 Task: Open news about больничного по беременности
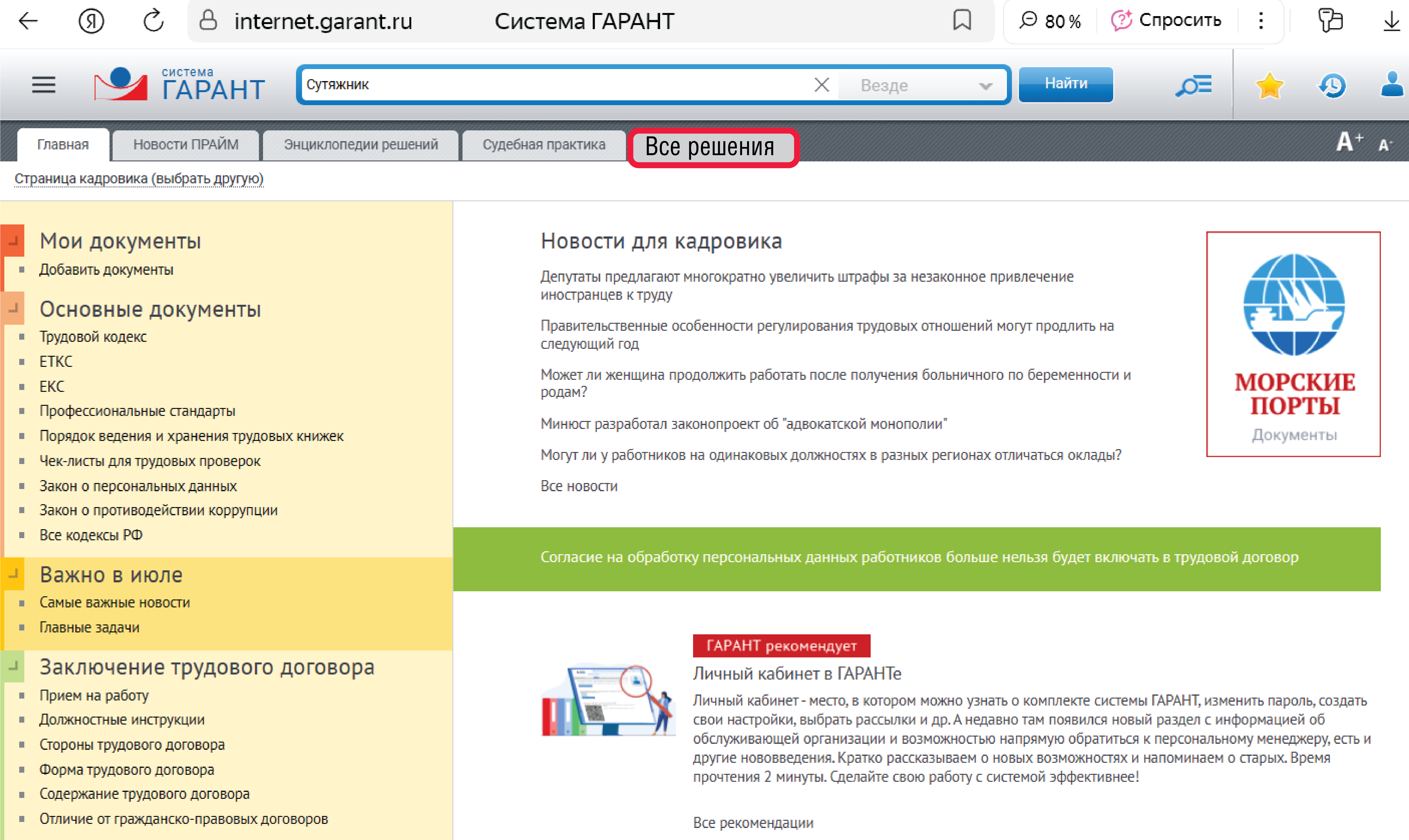click(x=836, y=383)
